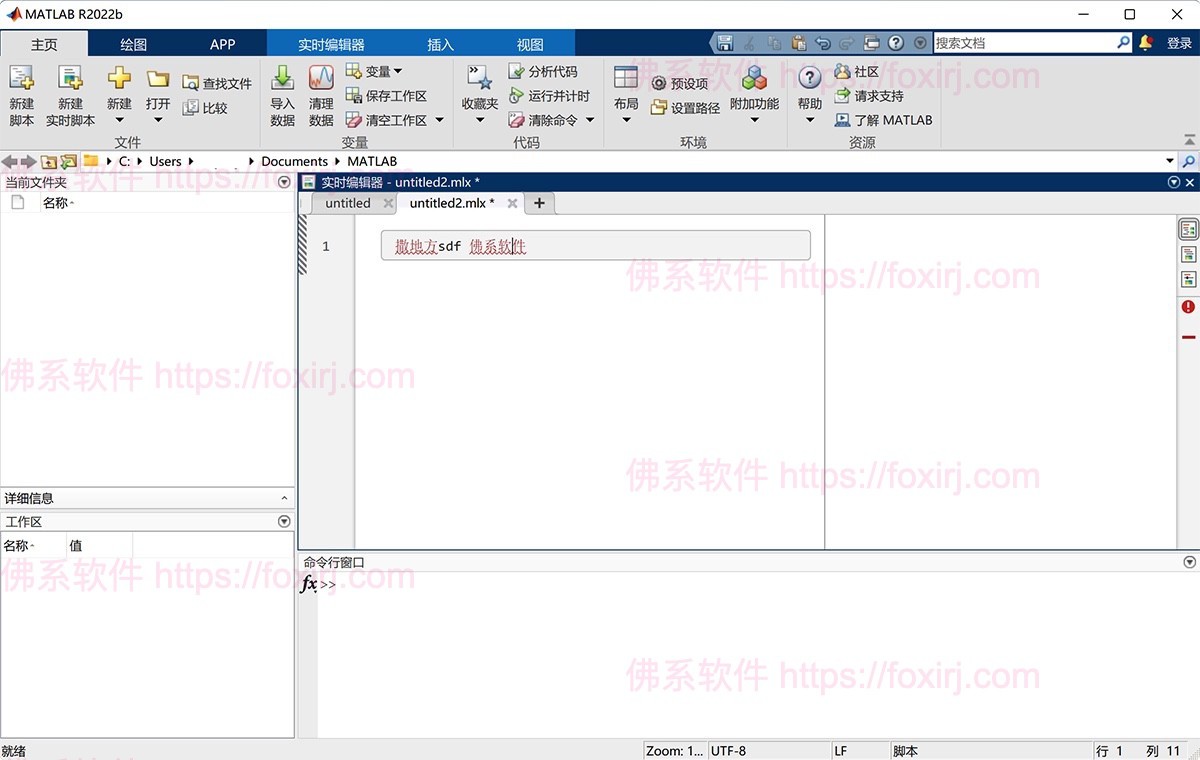This screenshot has height=760, width=1200.
Task: Click the New Live Script (新建实时脚本) icon
Action: (70, 78)
